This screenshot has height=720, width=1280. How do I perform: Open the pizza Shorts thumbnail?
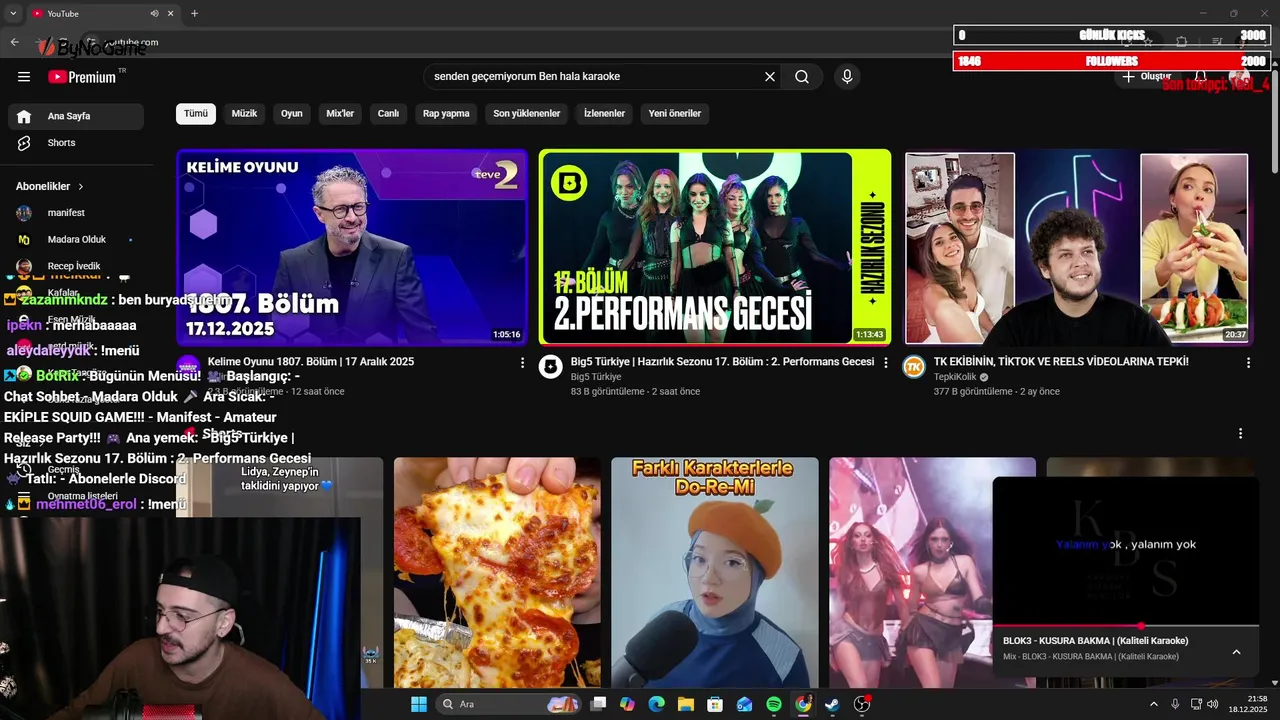pos(497,572)
